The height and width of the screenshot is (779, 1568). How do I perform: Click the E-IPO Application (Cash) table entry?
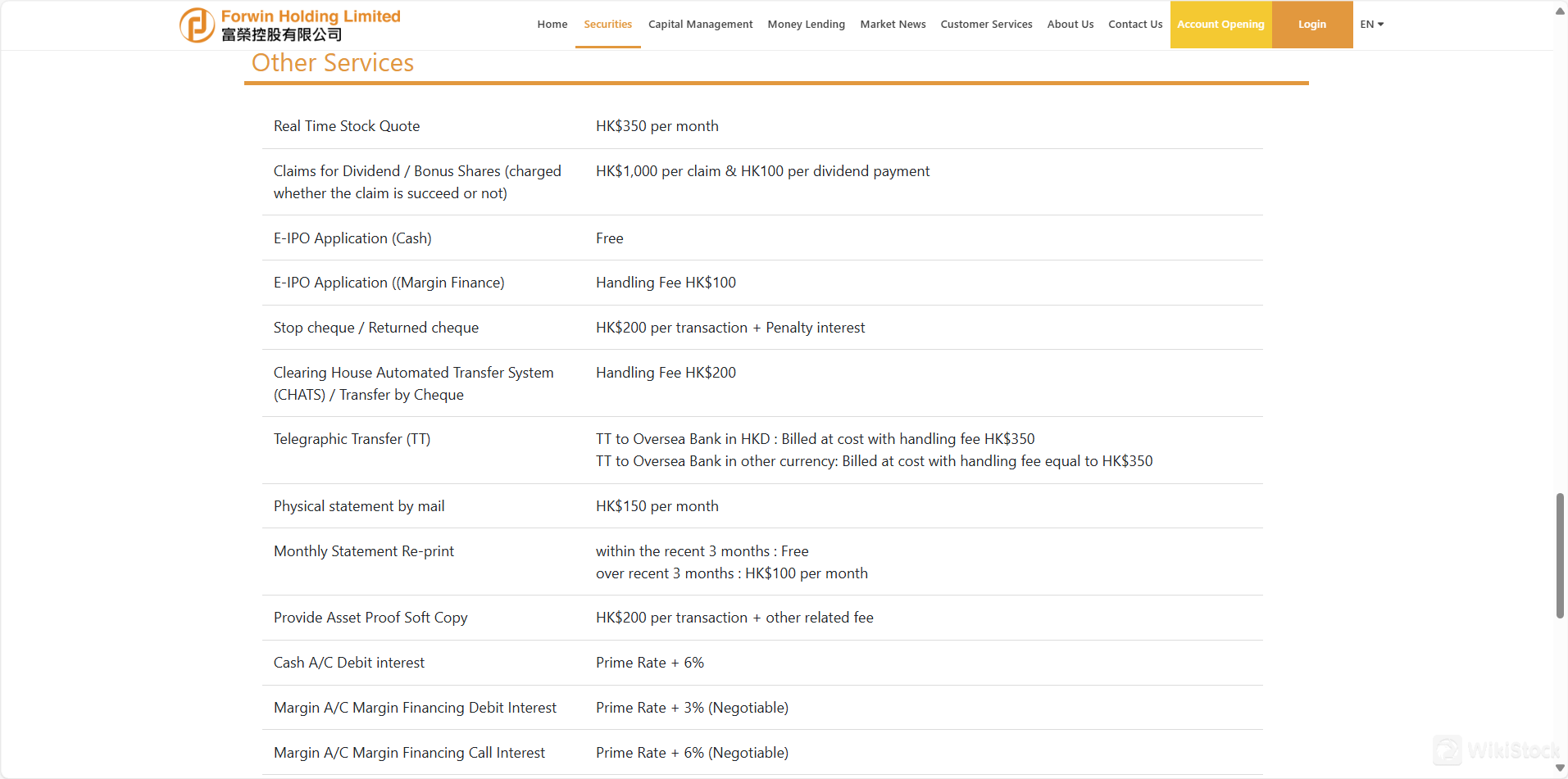coord(352,238)
